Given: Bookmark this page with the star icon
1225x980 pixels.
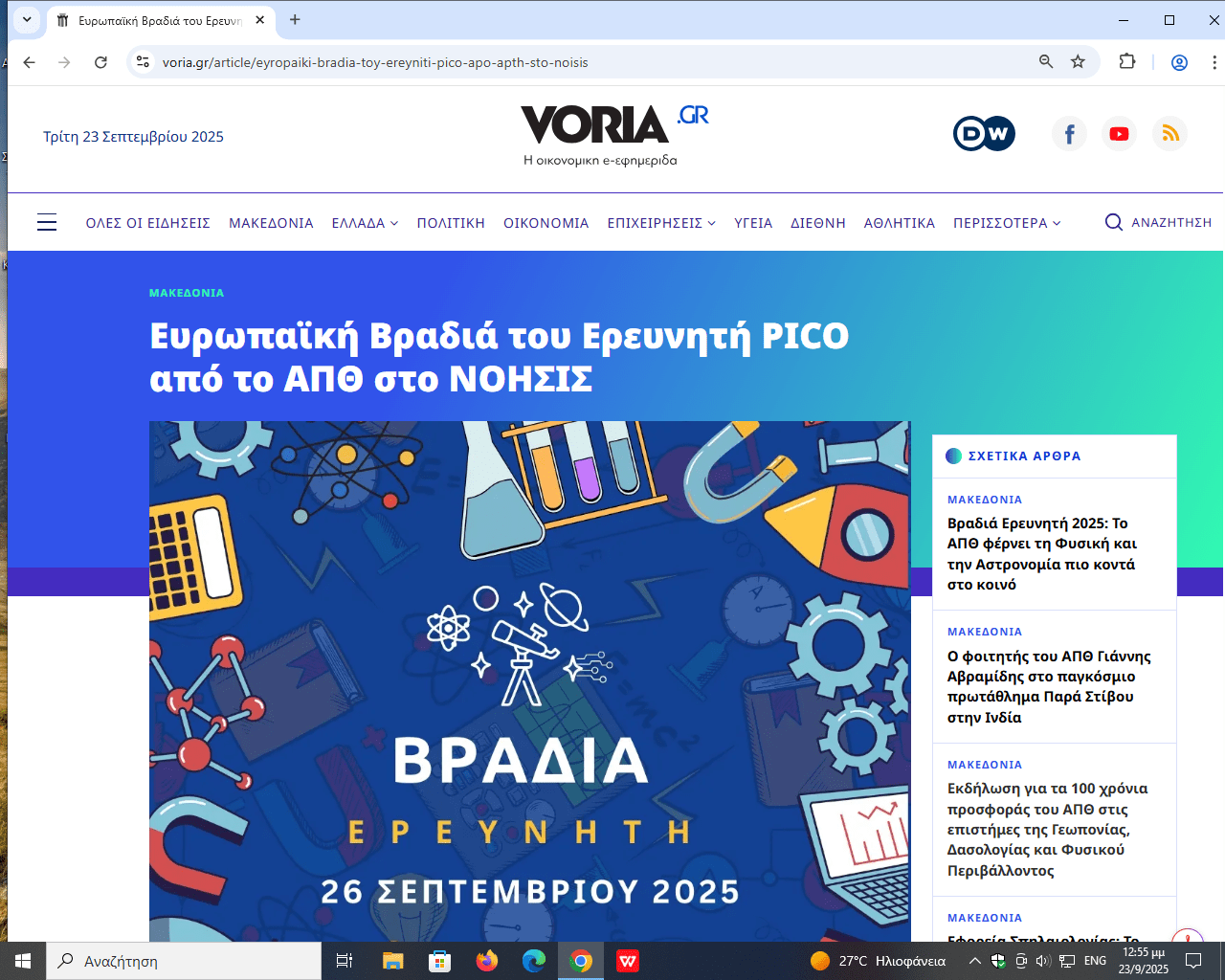Looking at the screenshot, I should pyautogui.click(x=1078, y=62).
